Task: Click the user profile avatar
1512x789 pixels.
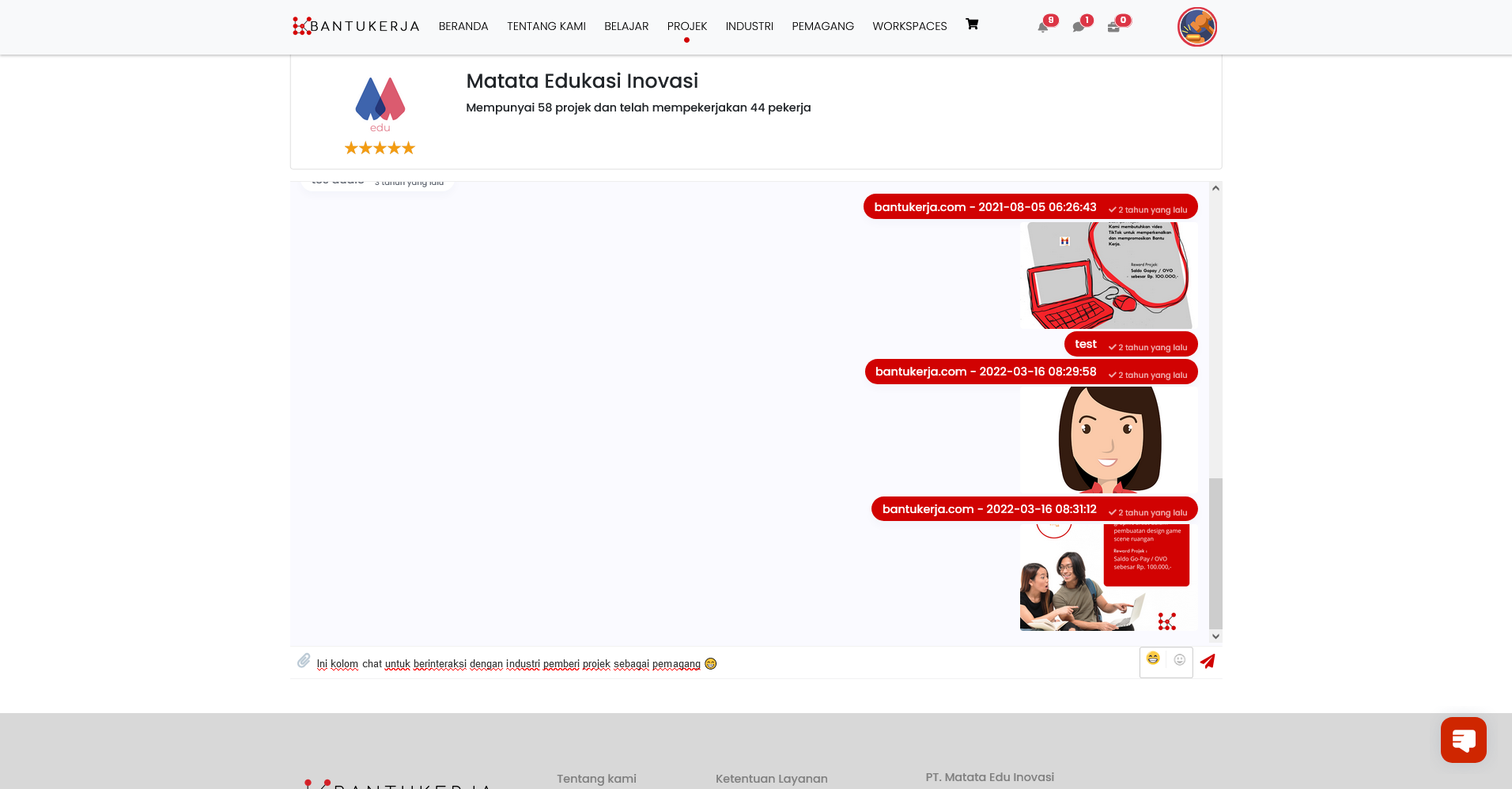Action: 1196,27
